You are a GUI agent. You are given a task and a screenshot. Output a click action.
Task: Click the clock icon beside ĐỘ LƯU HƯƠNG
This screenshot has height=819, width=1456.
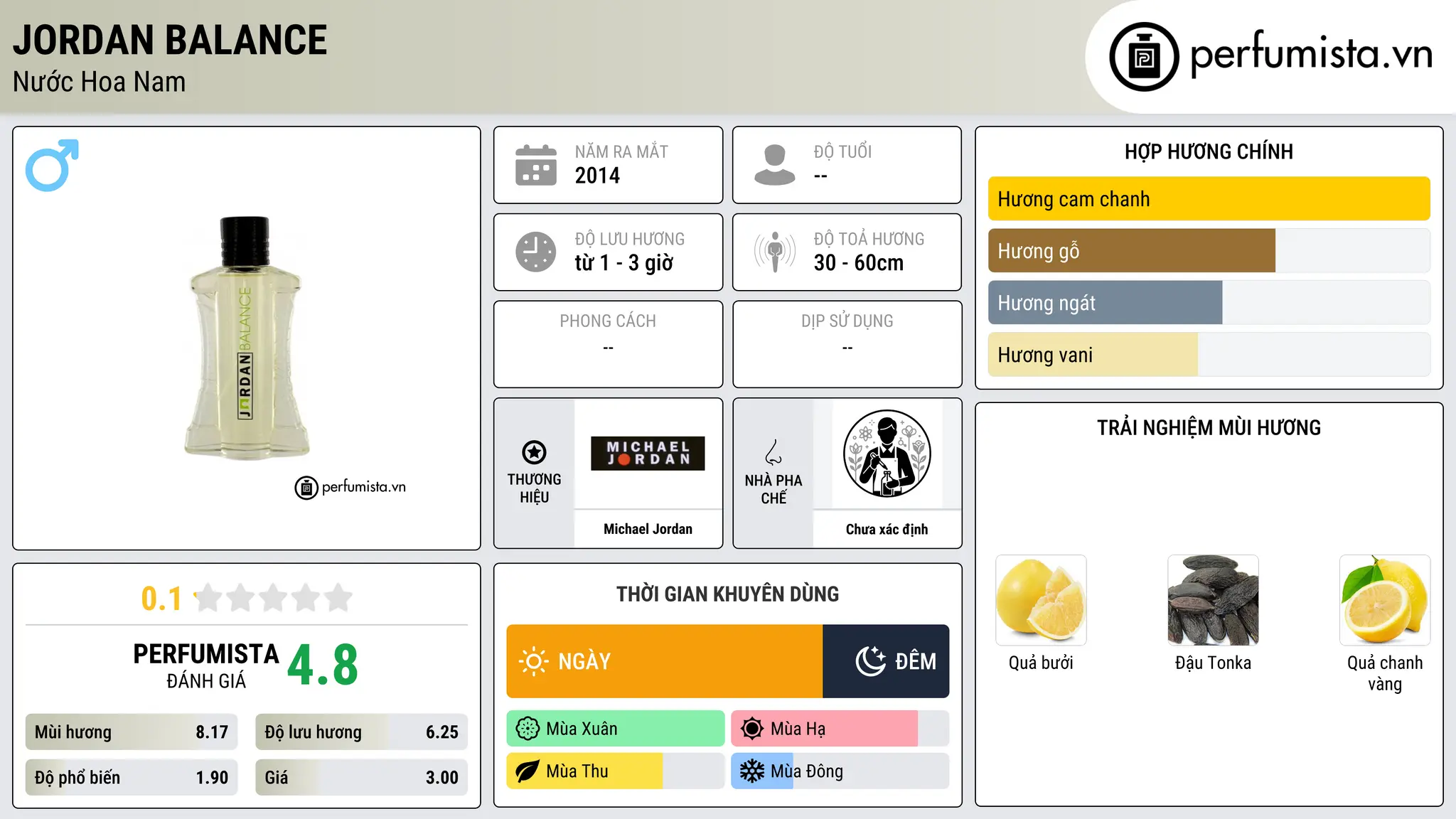coord(536,252)
